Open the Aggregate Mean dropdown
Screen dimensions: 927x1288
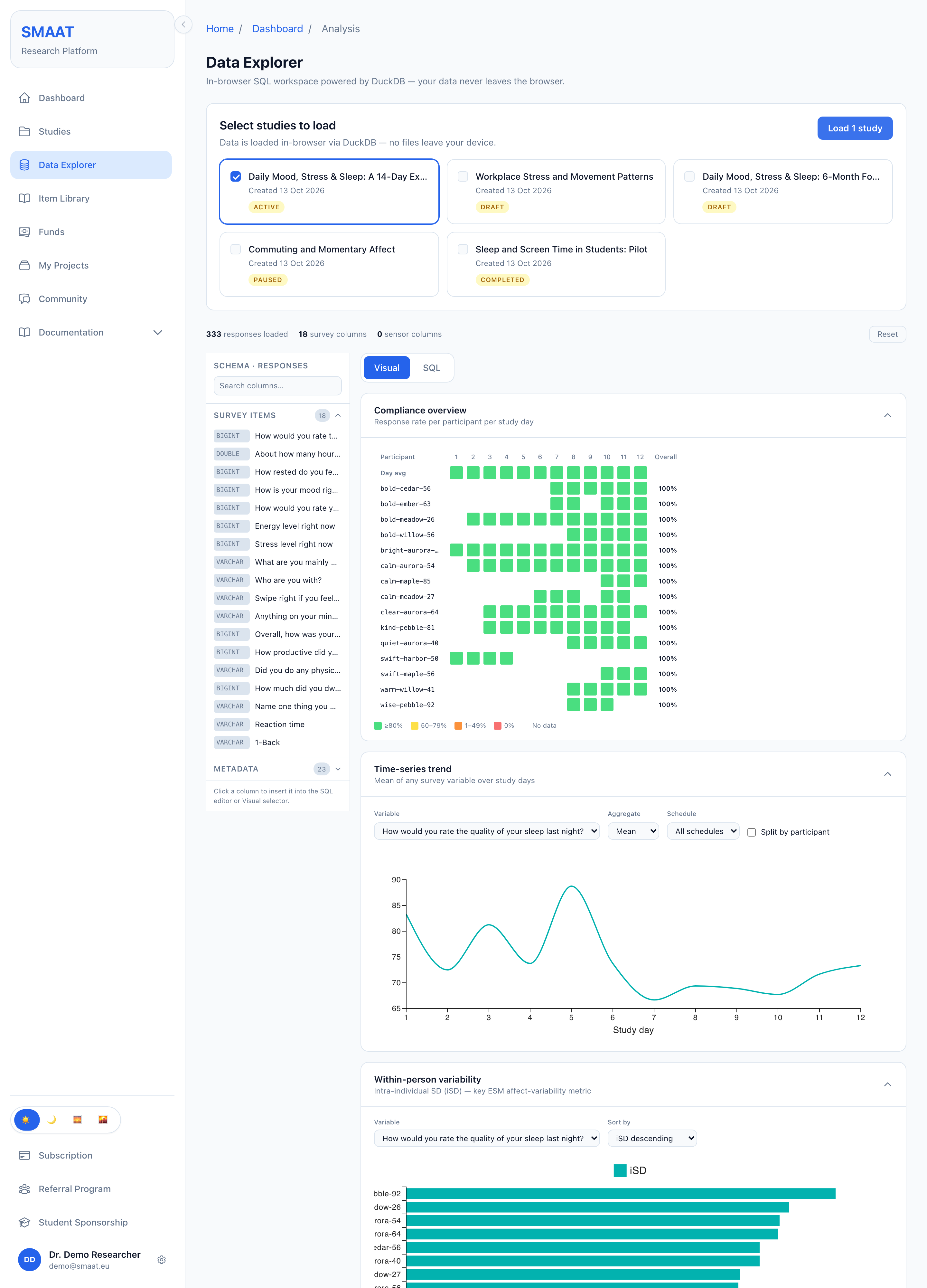pos(633,831)
